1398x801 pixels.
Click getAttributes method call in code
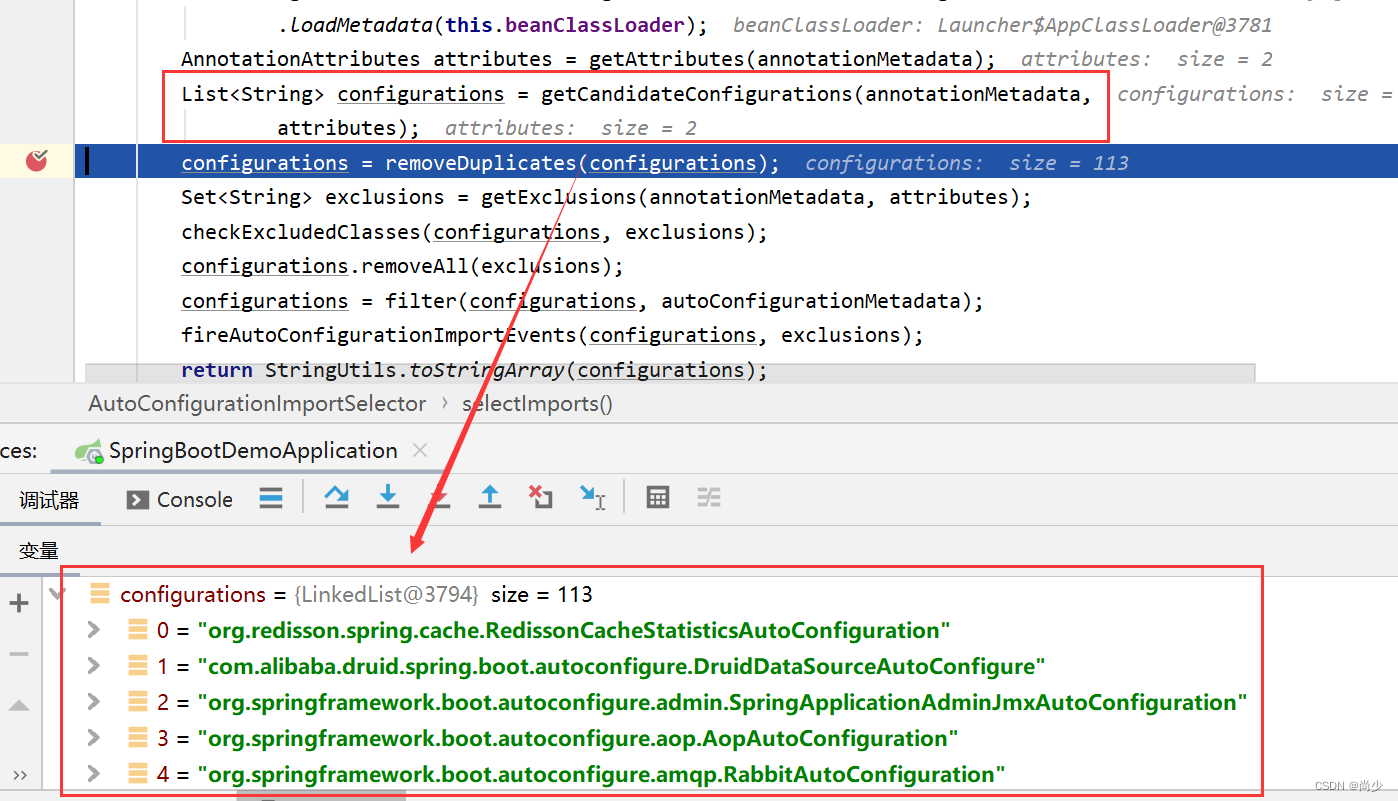pyautogui.click(x=667, y=59)
